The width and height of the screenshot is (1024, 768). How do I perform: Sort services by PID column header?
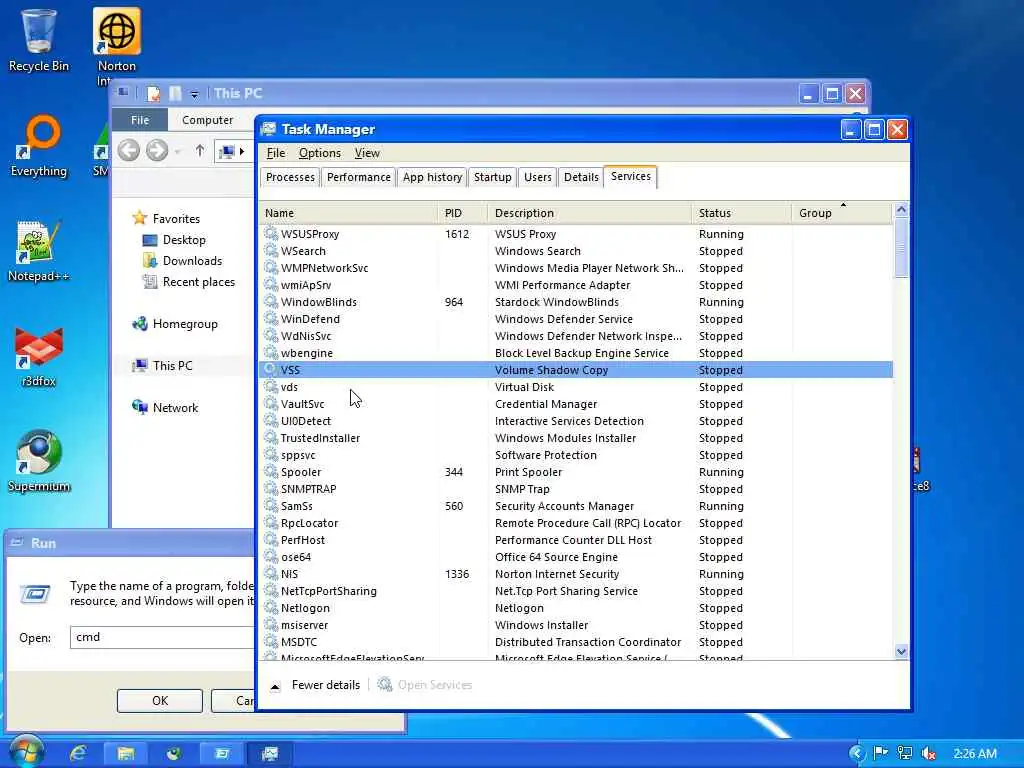[x=462, y=213]
